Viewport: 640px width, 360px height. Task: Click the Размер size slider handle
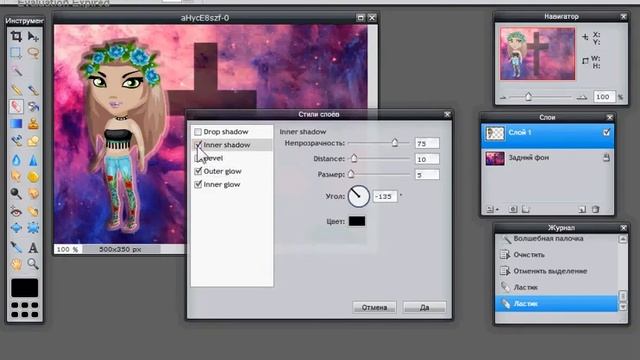coord(351,174)
